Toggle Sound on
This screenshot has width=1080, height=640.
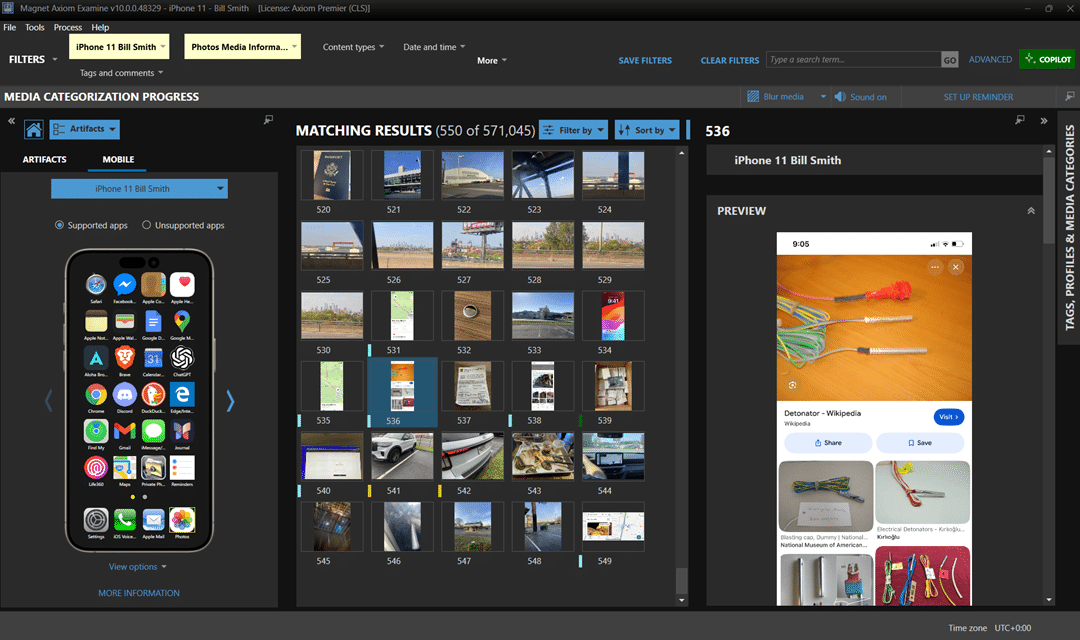(x=860, y=97)
